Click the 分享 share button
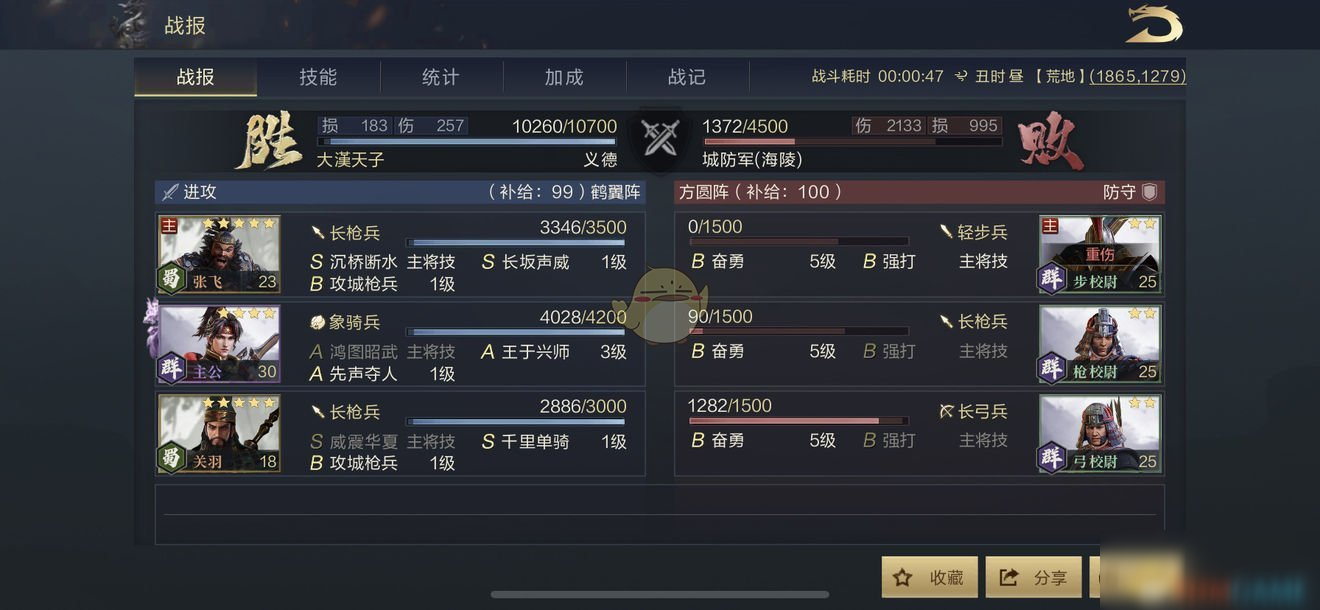1320x610 pixels. coord(1034,577)
